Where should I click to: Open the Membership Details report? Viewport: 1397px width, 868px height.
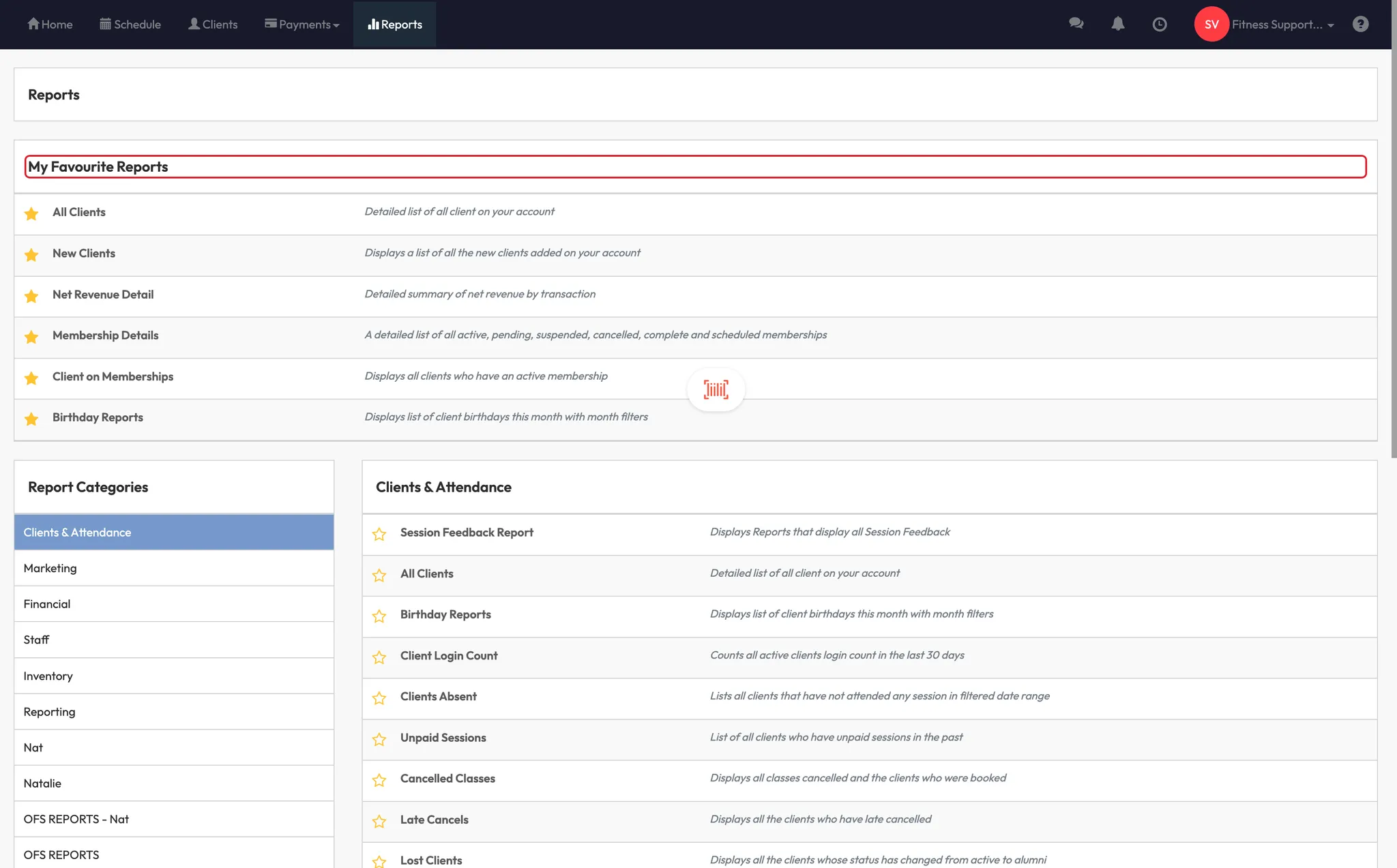coord(105,335)
